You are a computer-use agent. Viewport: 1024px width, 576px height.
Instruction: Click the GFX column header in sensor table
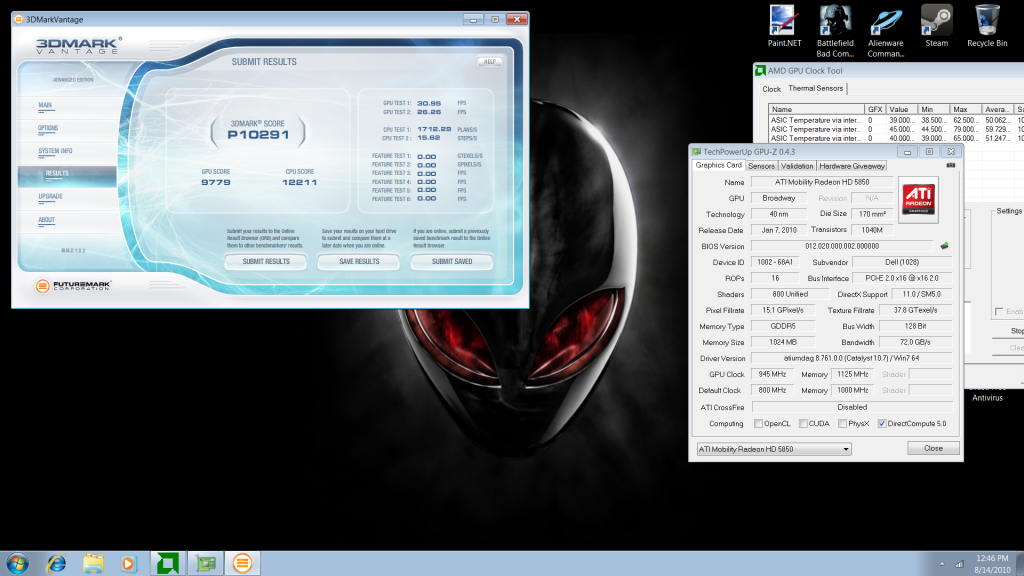875,109
